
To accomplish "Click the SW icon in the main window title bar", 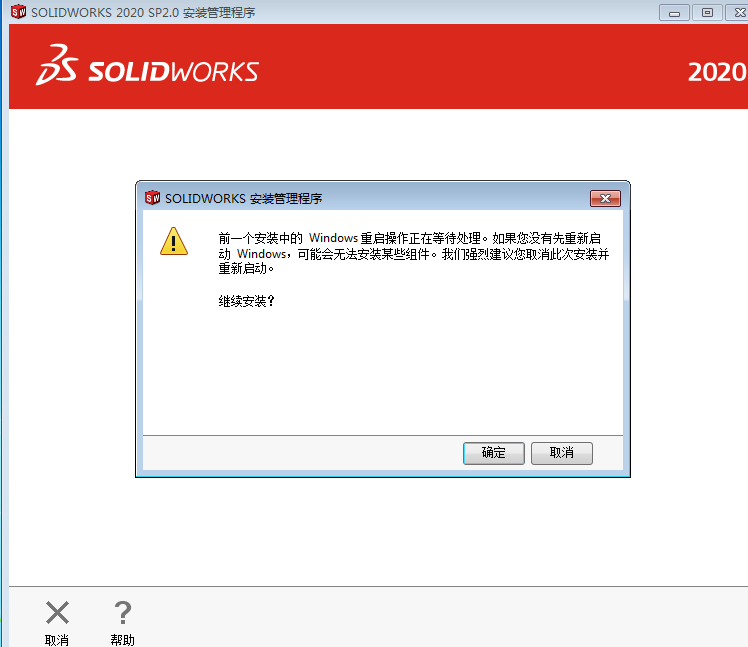I will pyautogui.click(x=18, y=11).
